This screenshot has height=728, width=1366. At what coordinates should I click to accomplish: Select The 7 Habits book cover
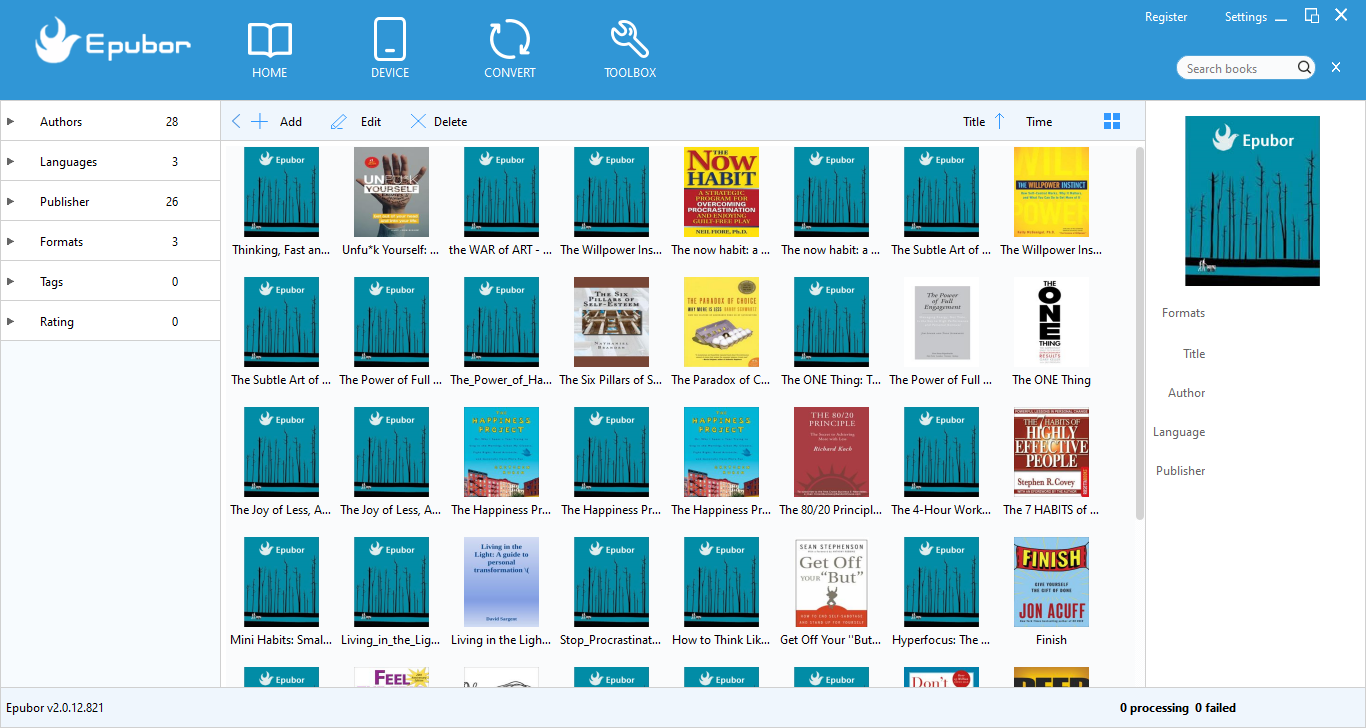1051,452
